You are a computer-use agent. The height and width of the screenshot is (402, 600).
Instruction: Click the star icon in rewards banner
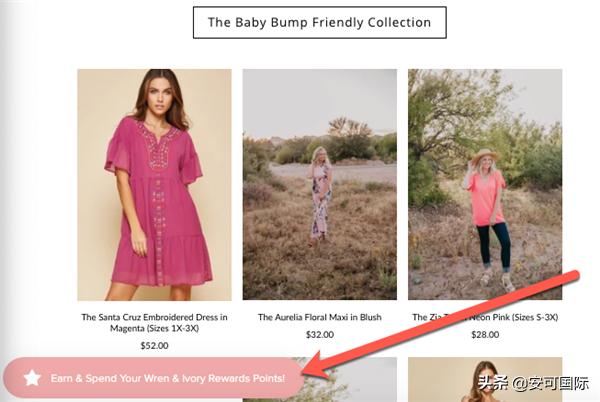click(33, 378)
